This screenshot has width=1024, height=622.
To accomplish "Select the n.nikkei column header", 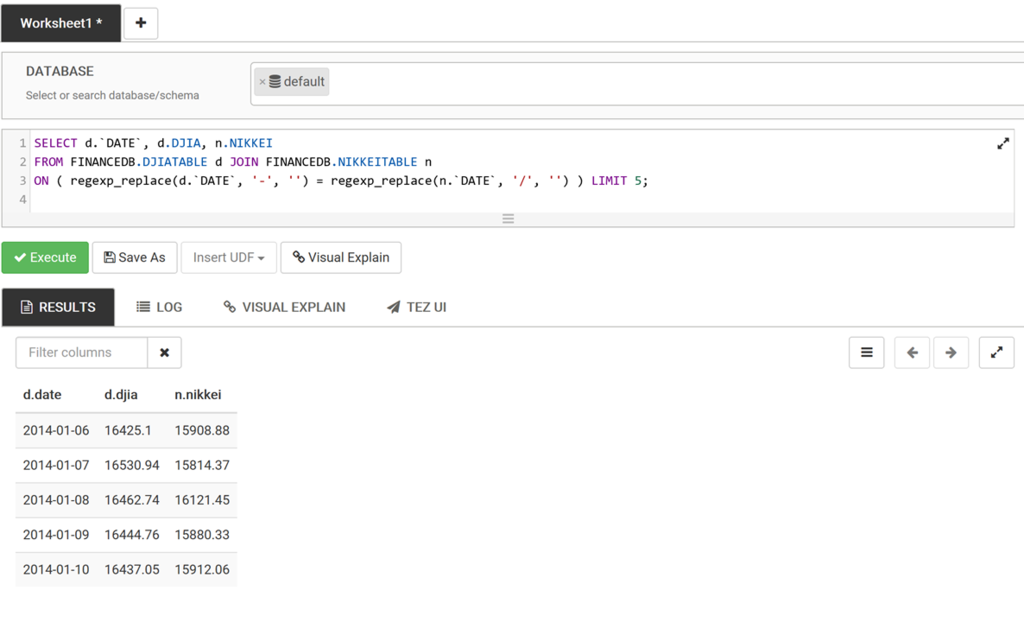I will [x=198, y=395].
